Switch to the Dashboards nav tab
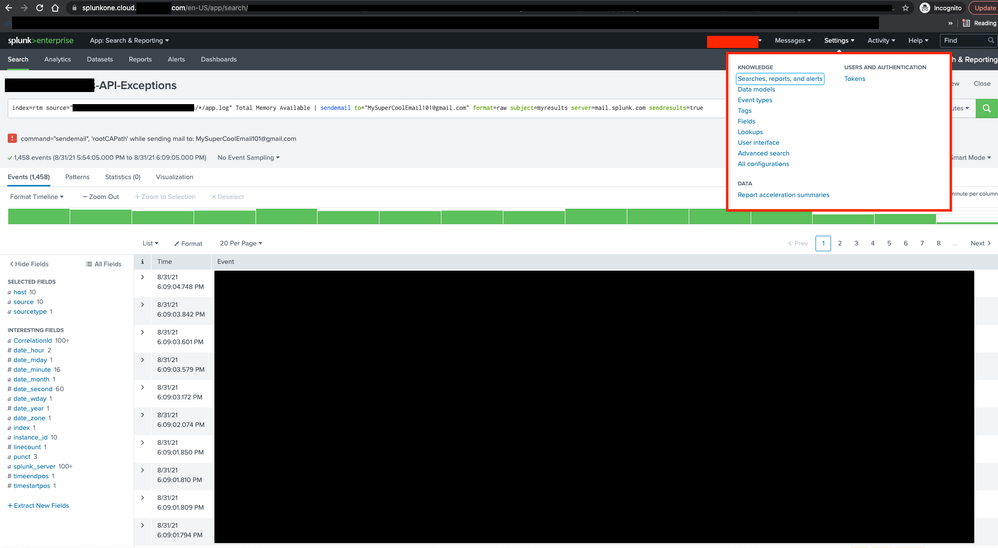This screenshot has height=548, width=998. click(x=218, y=59)
